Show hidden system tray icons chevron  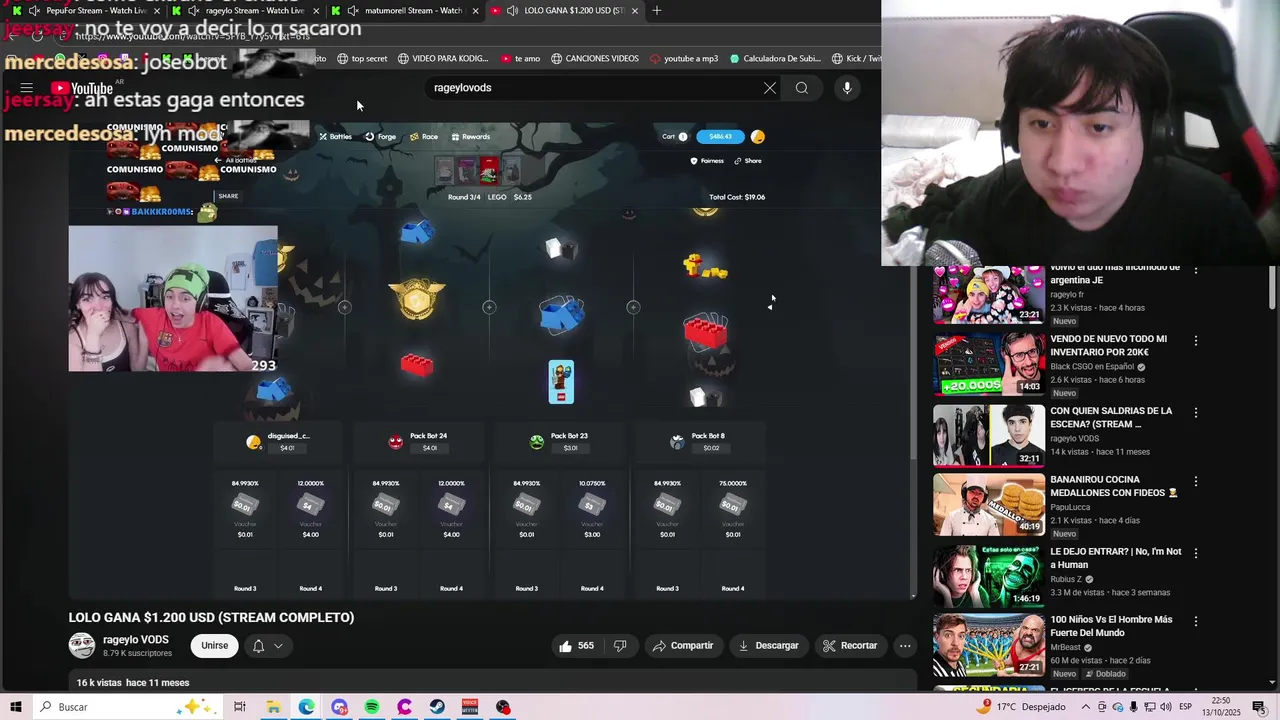tap(1086, 707)
